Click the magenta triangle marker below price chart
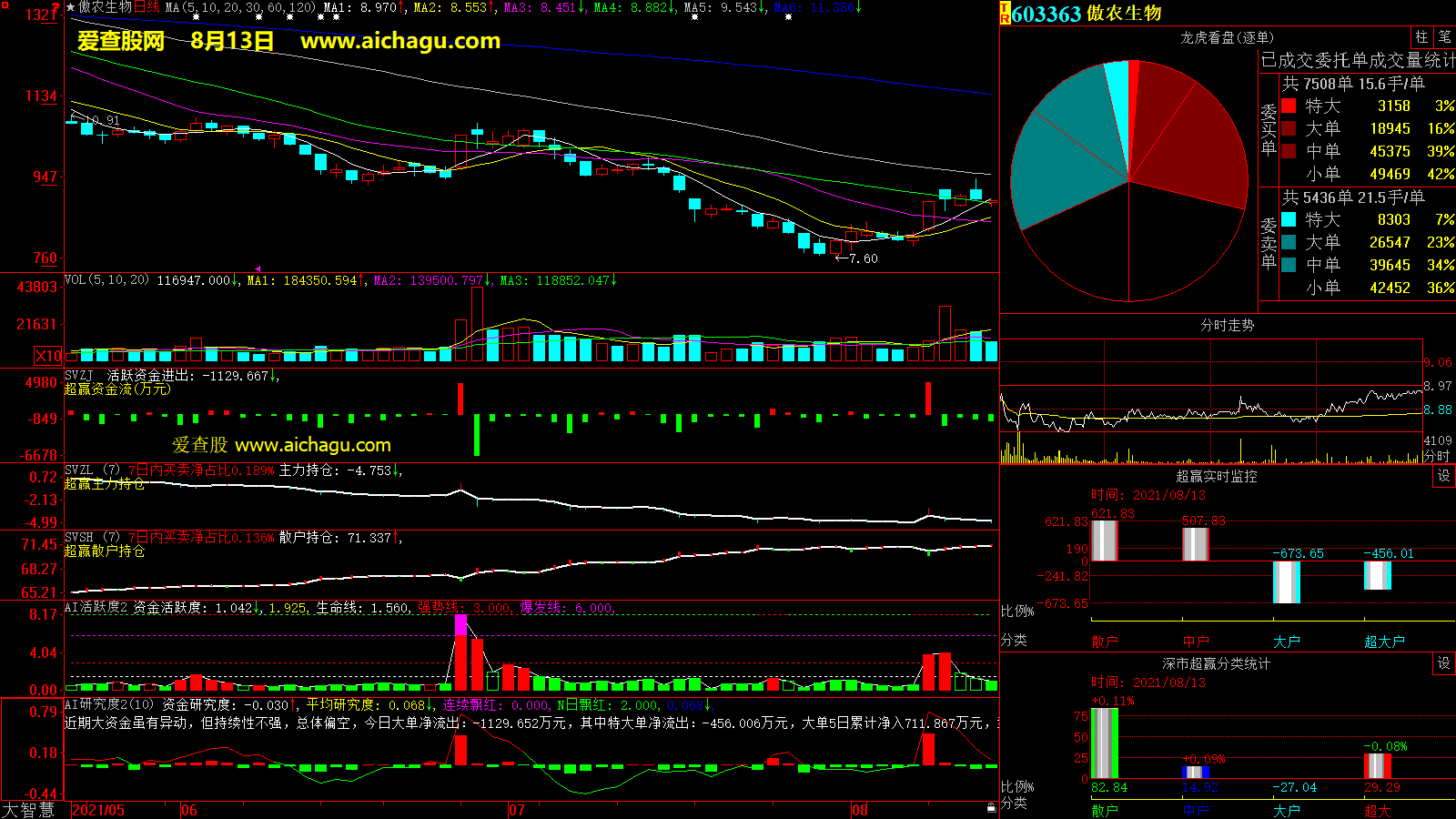1456x819 pixels. tap(258, 268)
